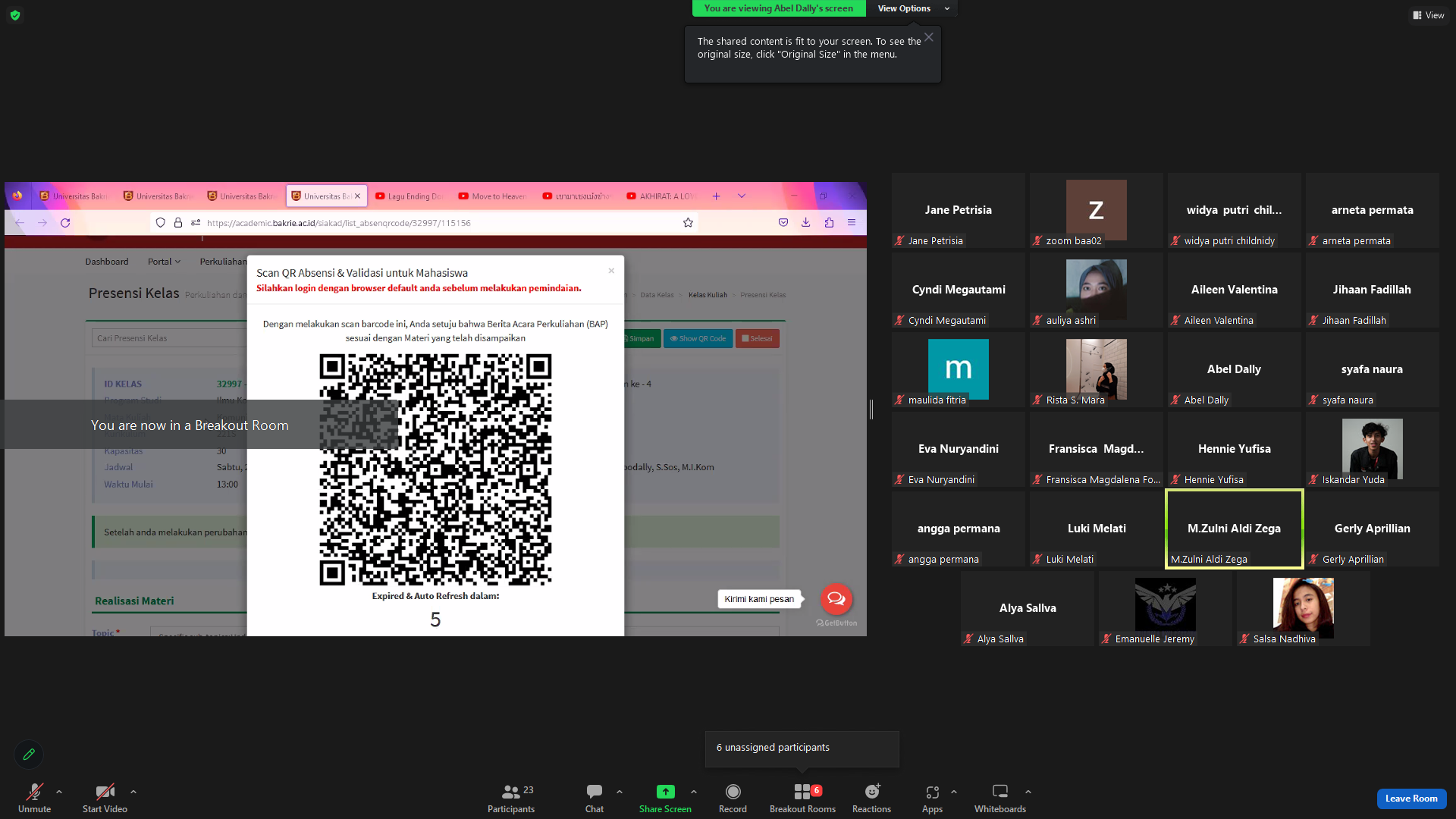Screen dimensions: 1456x819
Task: Expand options arrow beside Apps
Action: coord(954,792)
